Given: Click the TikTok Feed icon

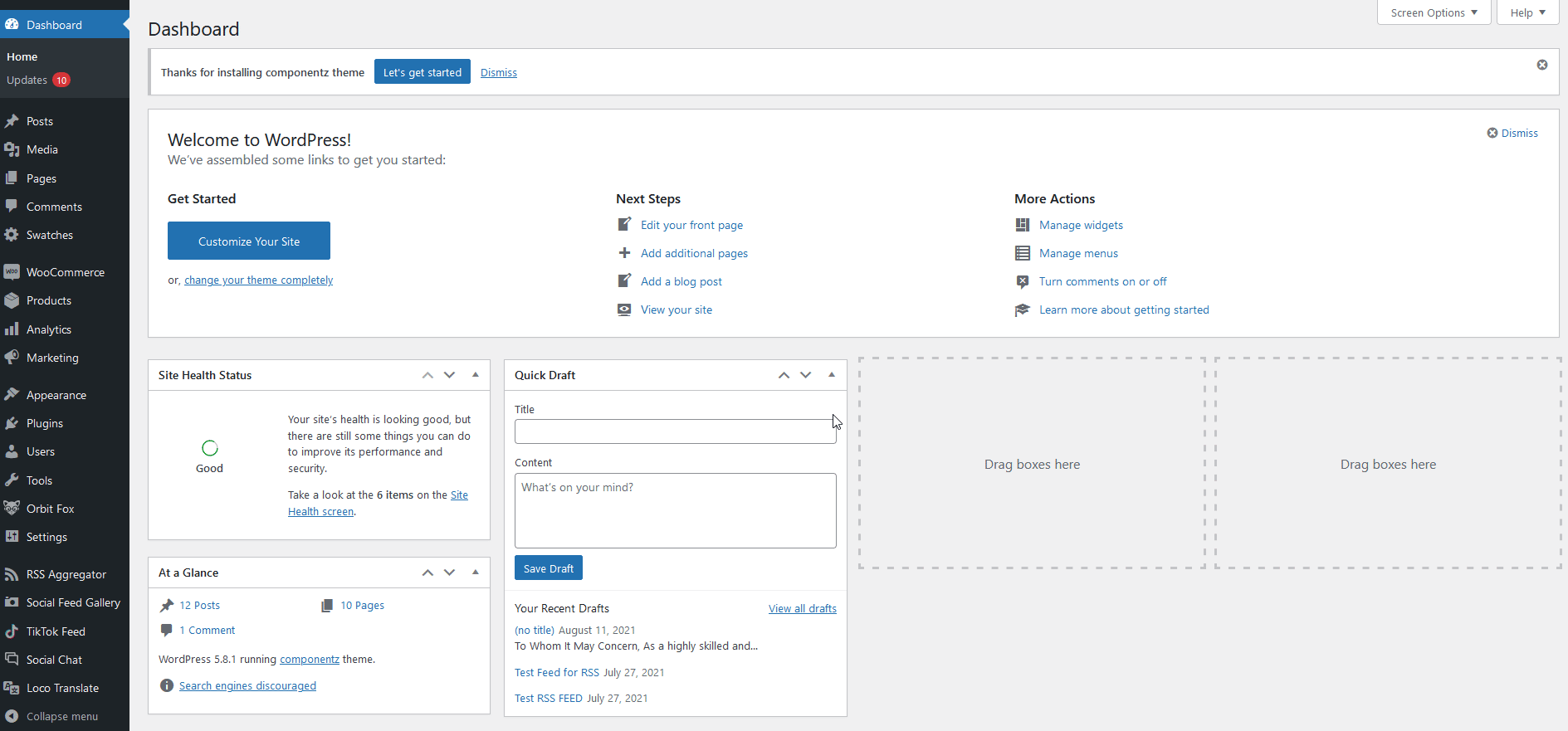Looking at the screenshot, I should [12, 631].
